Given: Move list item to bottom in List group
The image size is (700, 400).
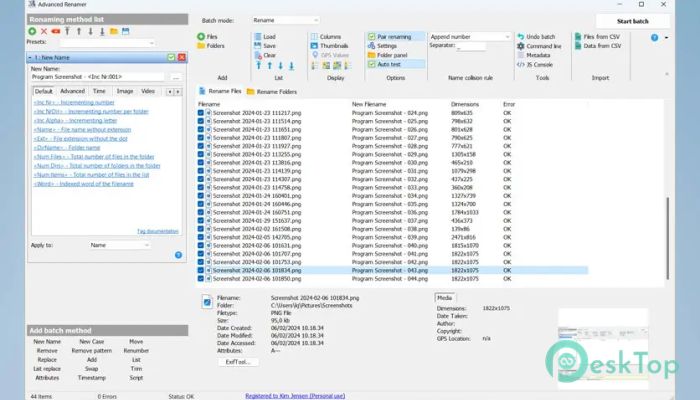Looking at the screenshot, I should coord(292,66).
